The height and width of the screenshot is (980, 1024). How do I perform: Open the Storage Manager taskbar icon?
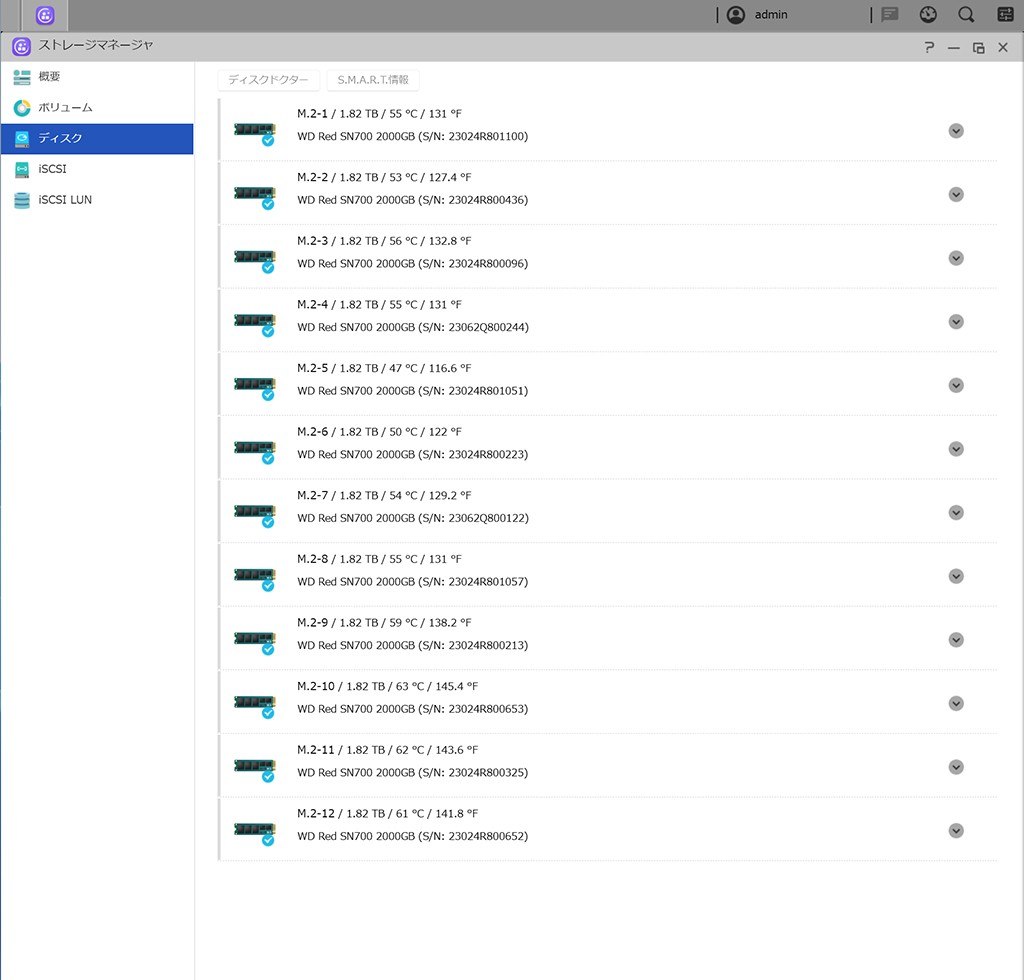[44, 15]
